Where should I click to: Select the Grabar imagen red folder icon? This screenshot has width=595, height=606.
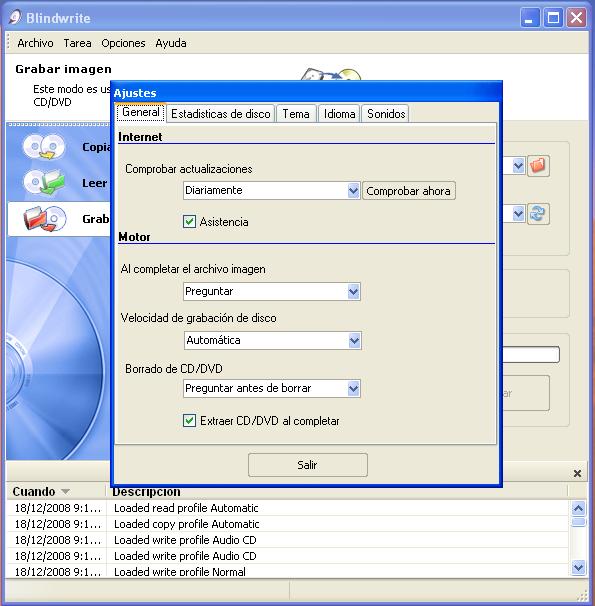(x=45, y=218)
